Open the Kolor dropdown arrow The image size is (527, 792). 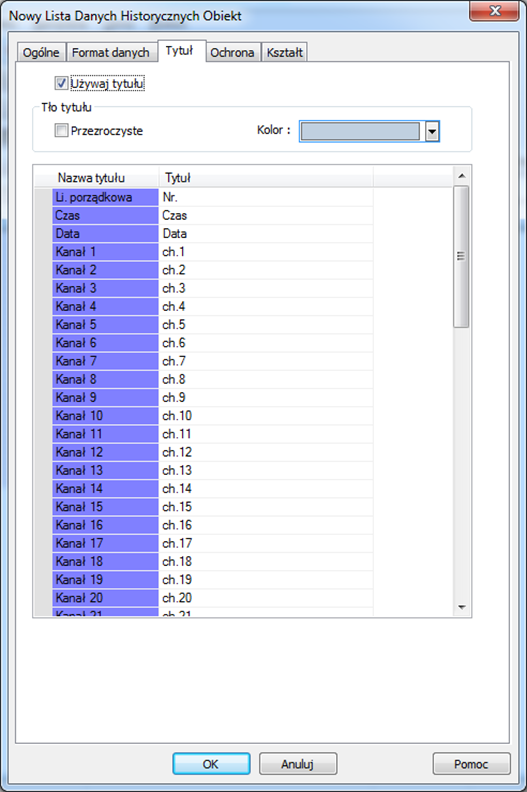point(432,131)
